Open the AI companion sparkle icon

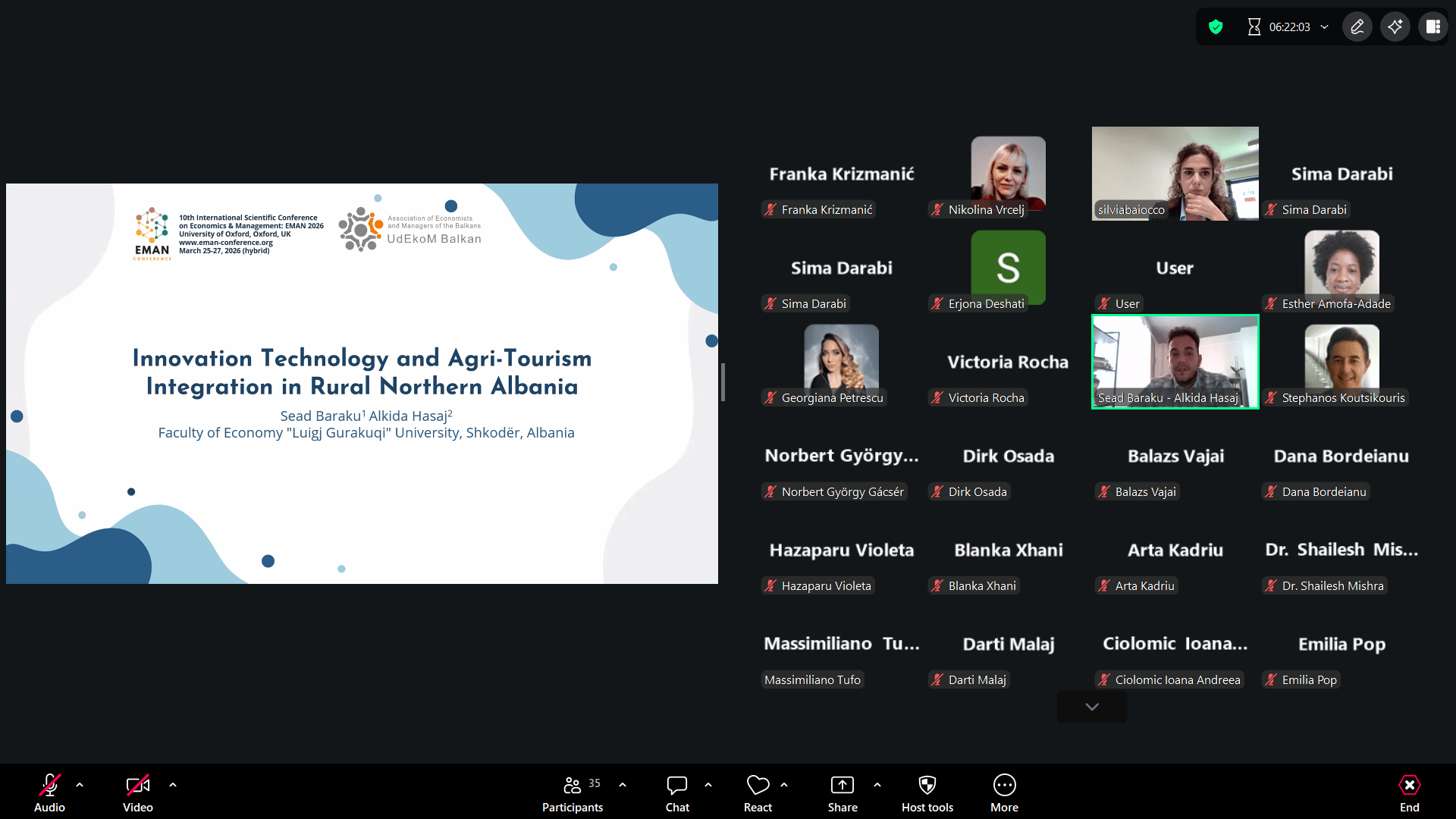click(1395, 27)
